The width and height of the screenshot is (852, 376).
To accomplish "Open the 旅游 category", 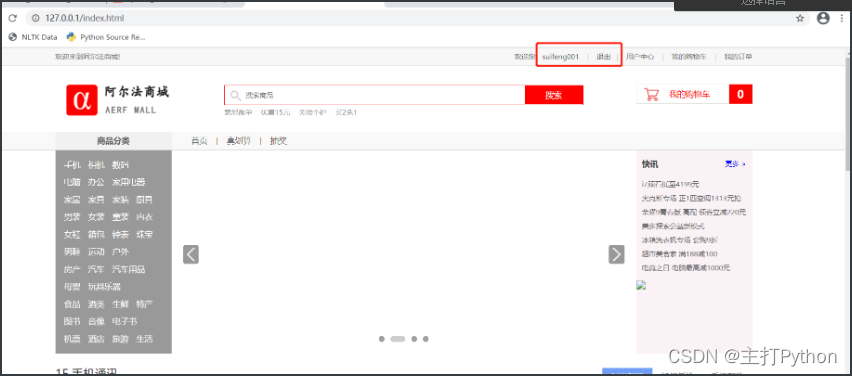I will 120,339.
